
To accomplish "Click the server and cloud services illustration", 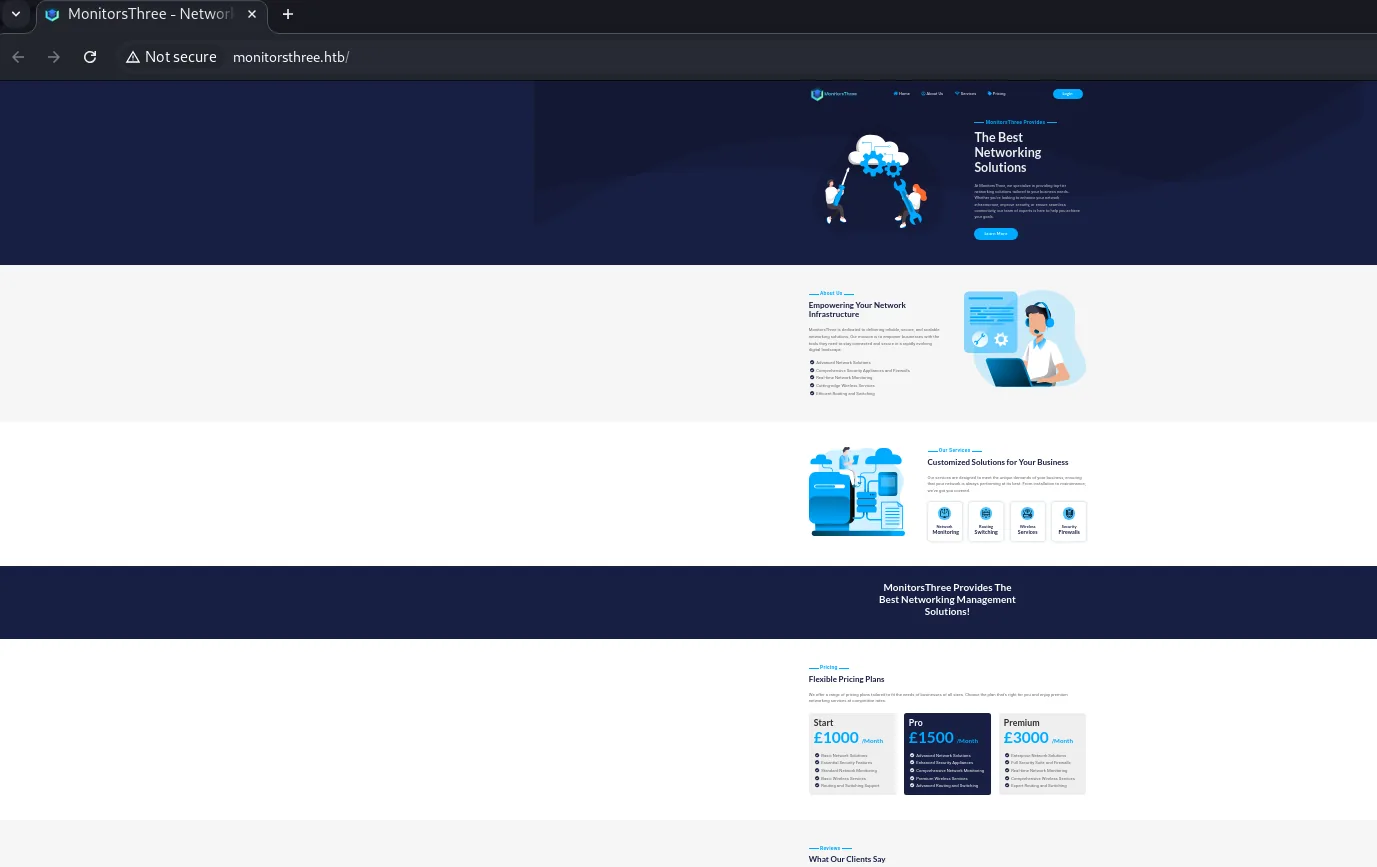I will click(x=857, y=491).
